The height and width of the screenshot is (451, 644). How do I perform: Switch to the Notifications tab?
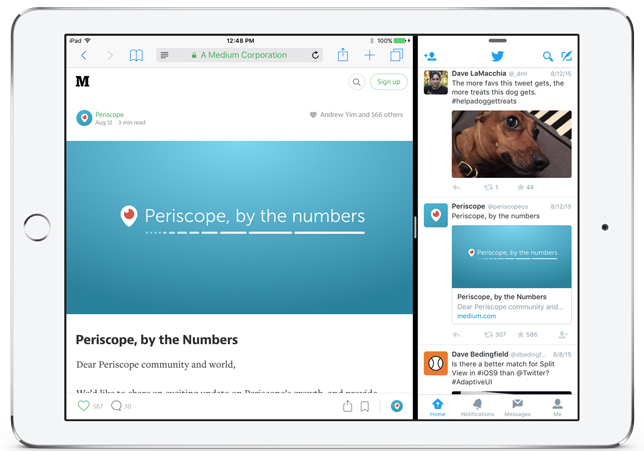pyautogui.click(x=477, y=407)
